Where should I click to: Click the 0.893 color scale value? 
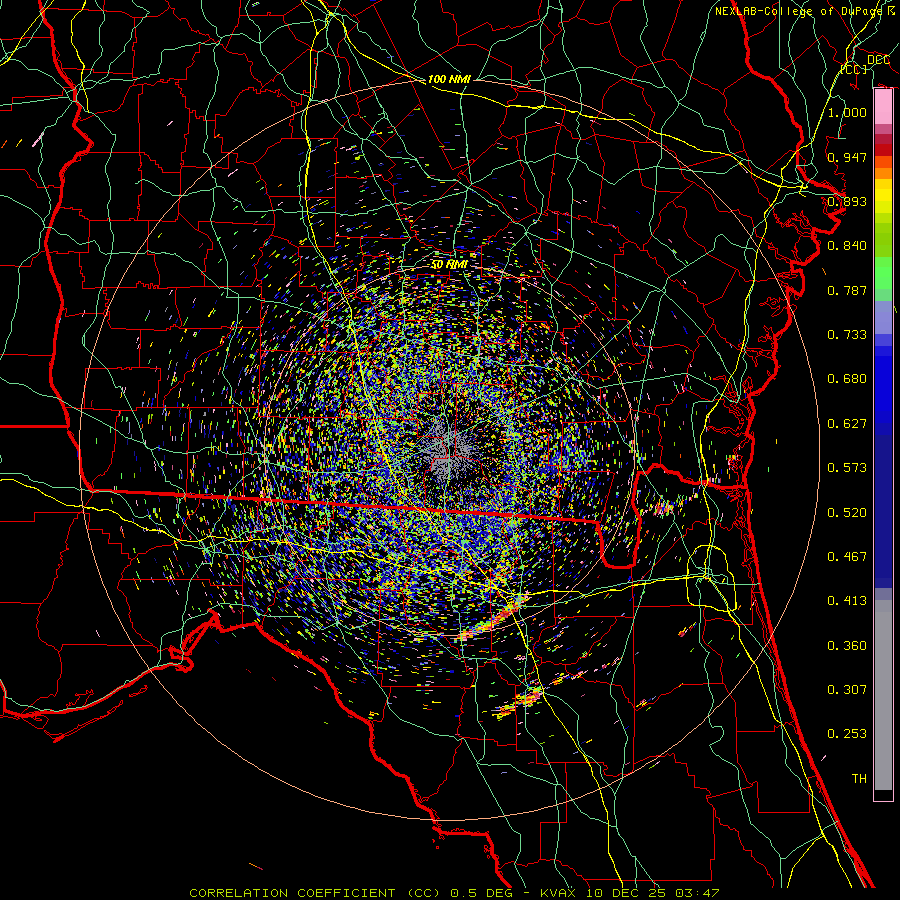[847, 201]
